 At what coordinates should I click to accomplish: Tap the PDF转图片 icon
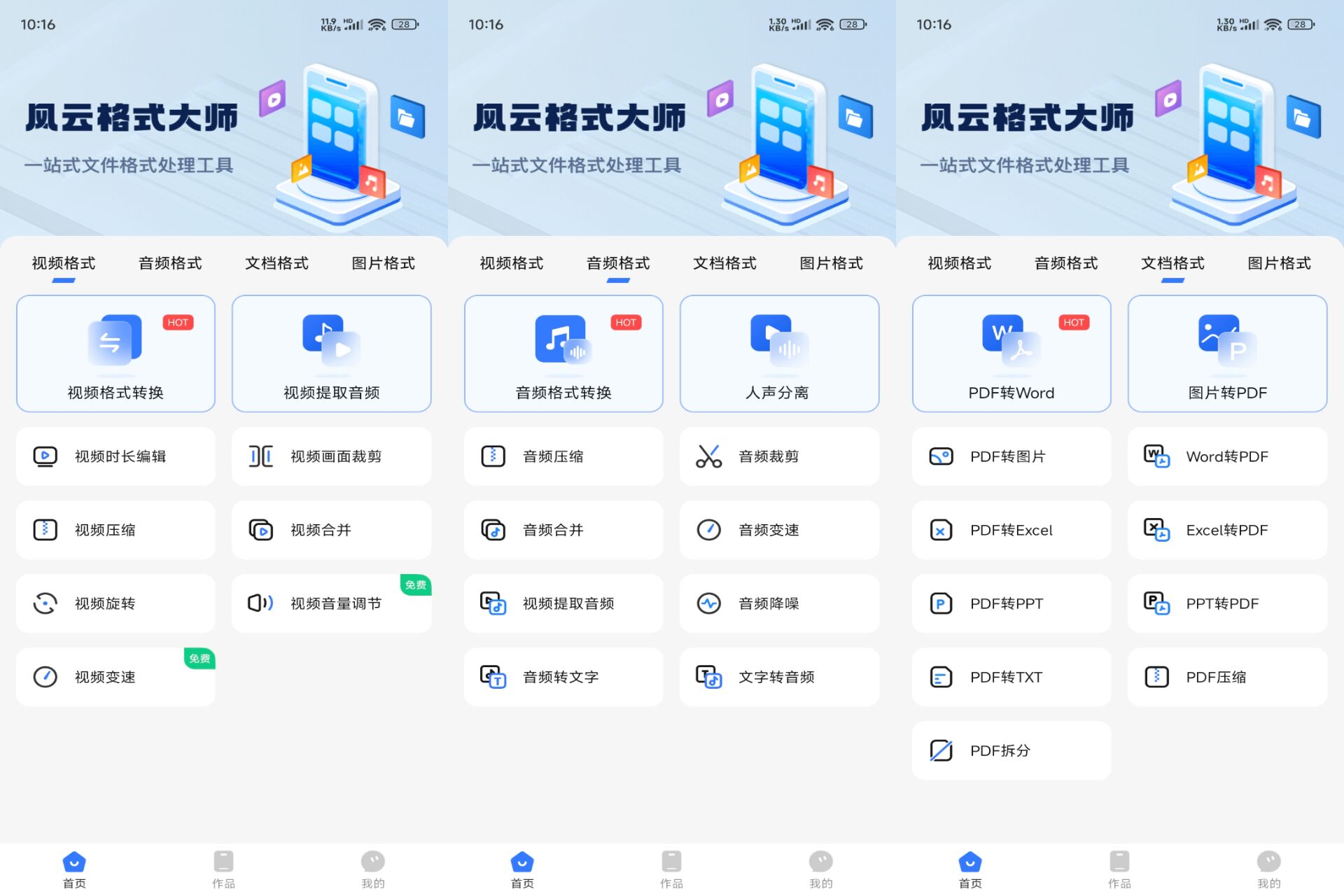941,456
